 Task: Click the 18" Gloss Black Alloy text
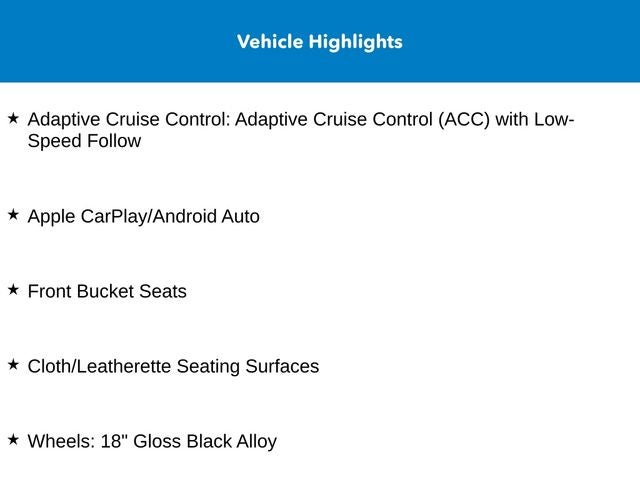pyautogui.click(x=189, y=442)
